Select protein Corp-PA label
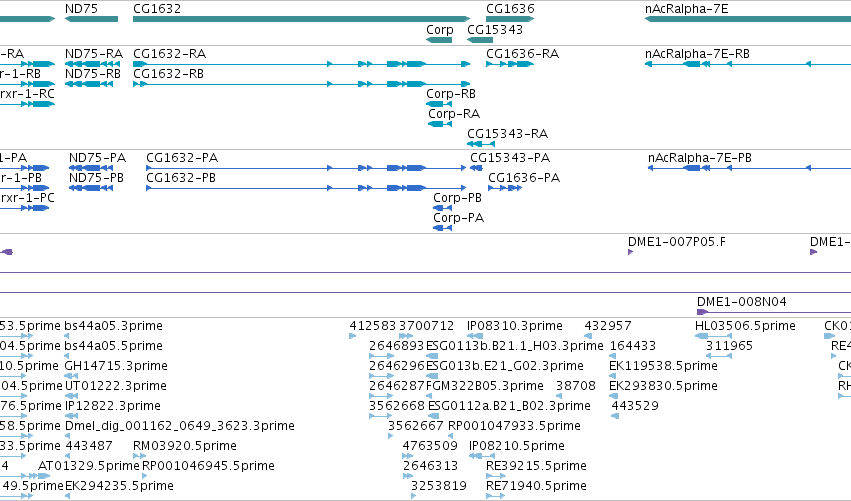 click(x=459, y=218)
